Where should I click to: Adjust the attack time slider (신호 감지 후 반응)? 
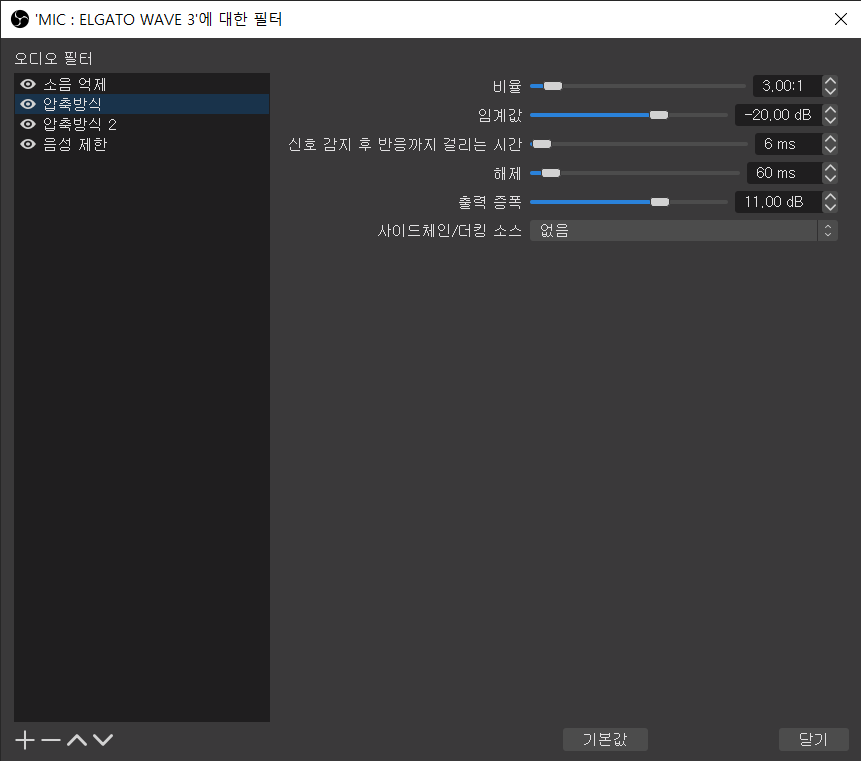(639, 144)
